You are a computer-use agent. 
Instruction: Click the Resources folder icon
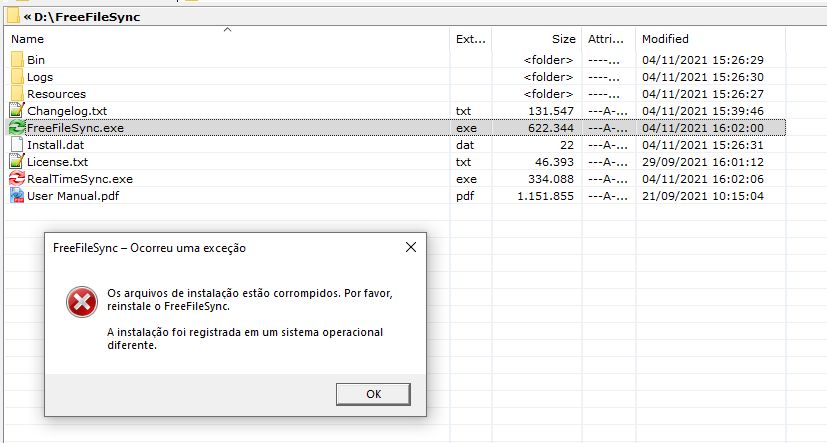click(17, 93)
